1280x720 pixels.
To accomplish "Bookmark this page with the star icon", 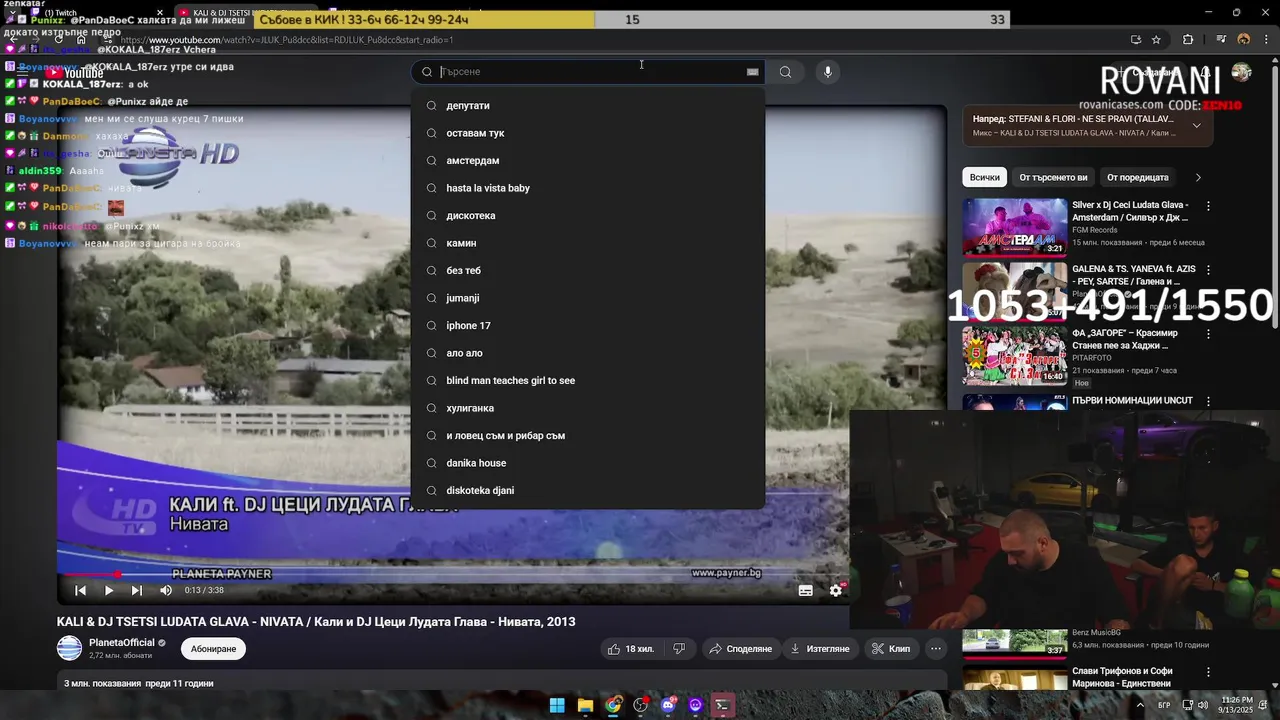I will [1156, 40].
